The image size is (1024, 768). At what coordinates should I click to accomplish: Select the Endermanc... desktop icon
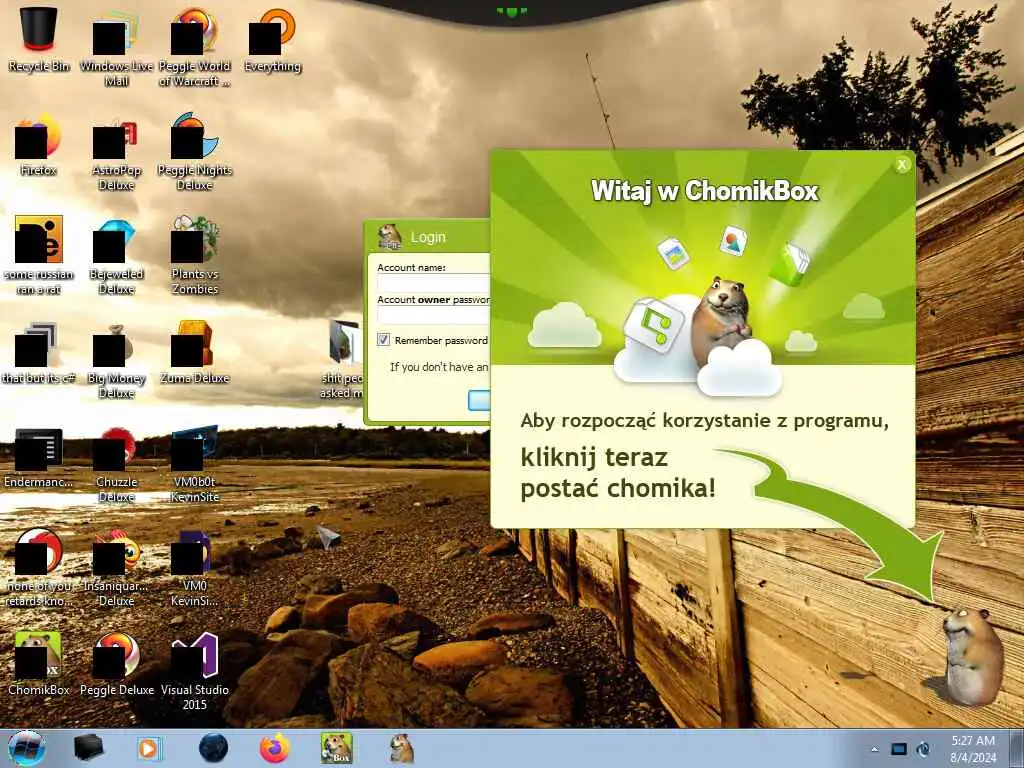pyautogui.click(x=39, y=457)
